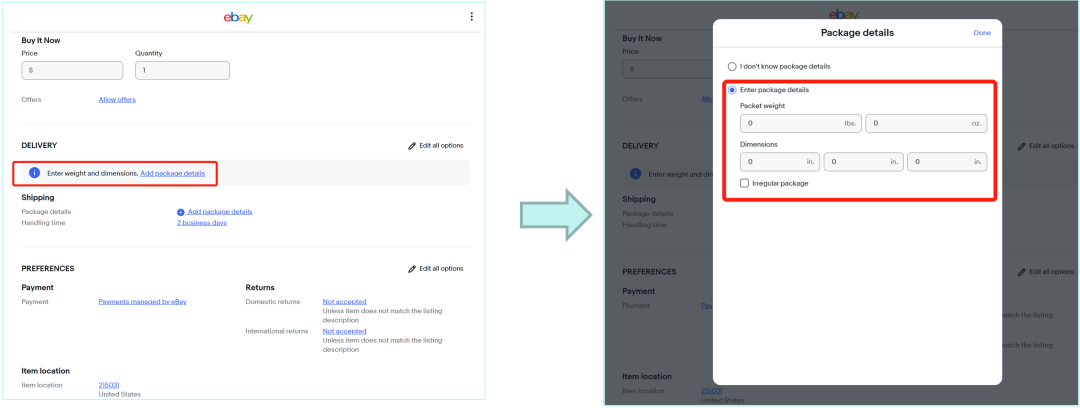Check the Irregular package checkbox
This screenshot has height=408, width=1080.
(x=745, y=183)
